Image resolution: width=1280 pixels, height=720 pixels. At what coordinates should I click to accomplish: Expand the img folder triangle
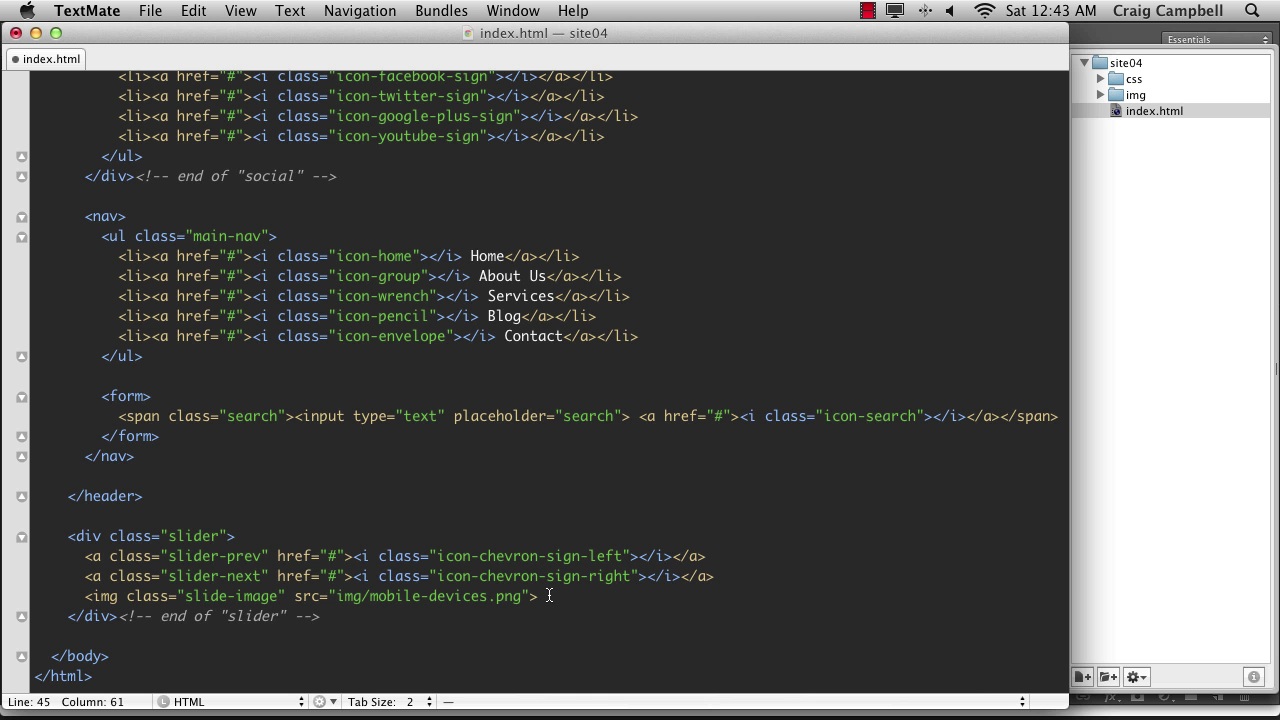coord(1100,95)
